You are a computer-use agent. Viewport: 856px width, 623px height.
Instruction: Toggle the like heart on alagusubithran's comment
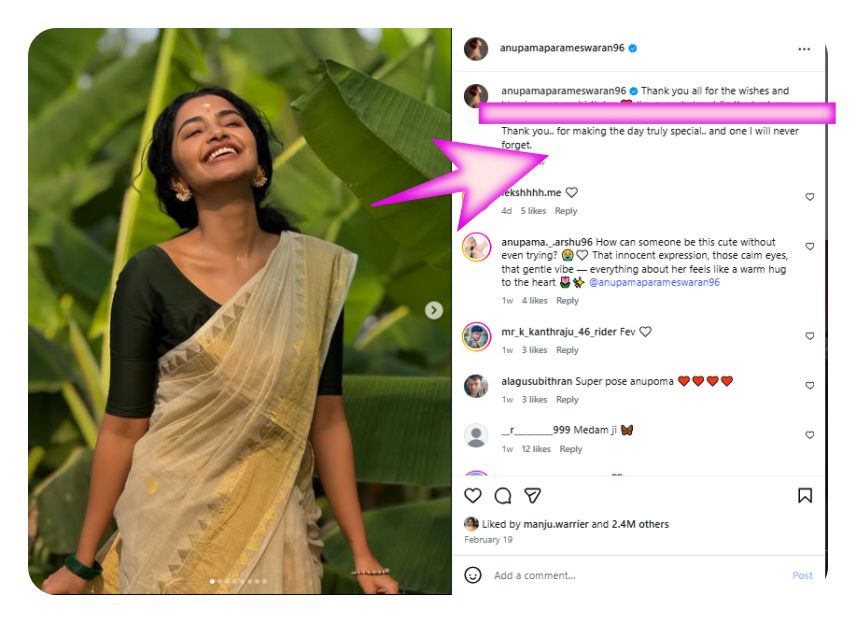810,384
